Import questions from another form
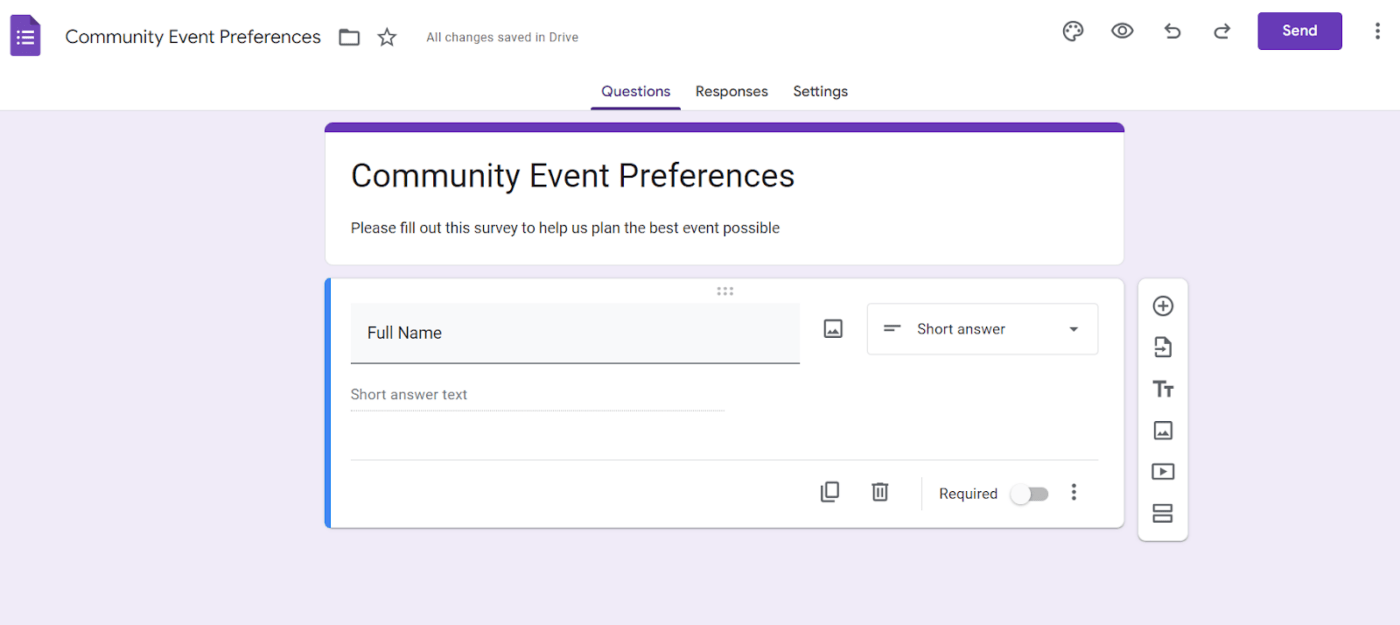1400x625 pixels. (x=1163, y=347)
